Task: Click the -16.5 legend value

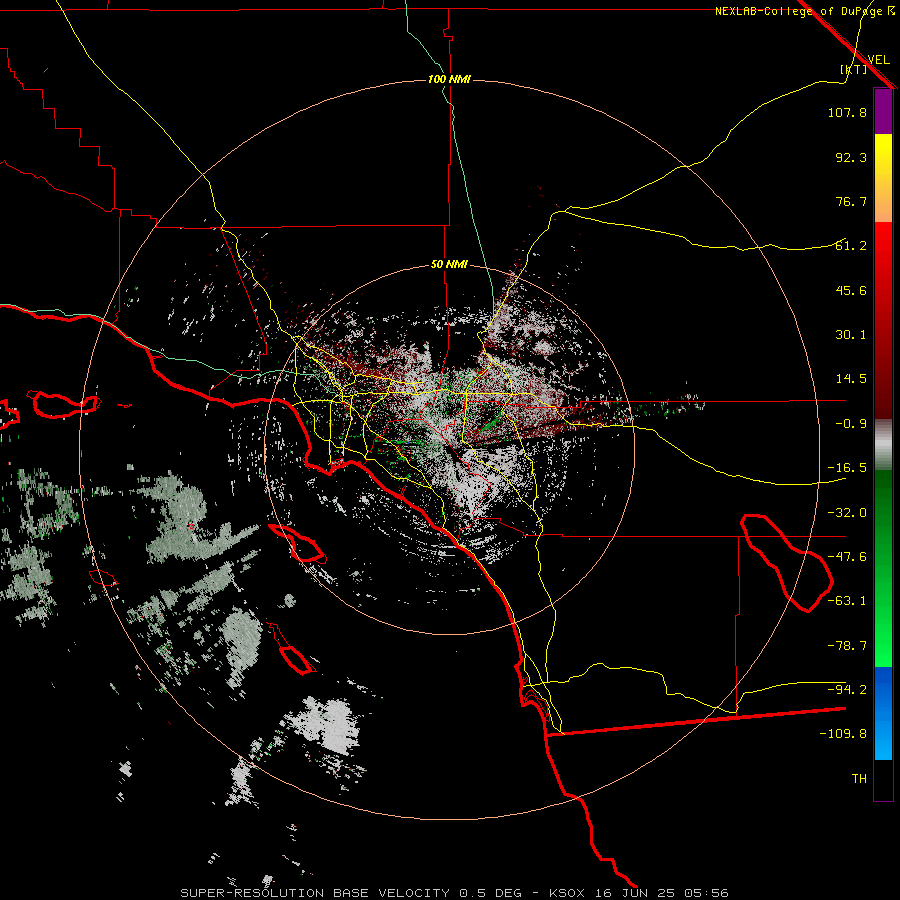Action: click(847, 468)
